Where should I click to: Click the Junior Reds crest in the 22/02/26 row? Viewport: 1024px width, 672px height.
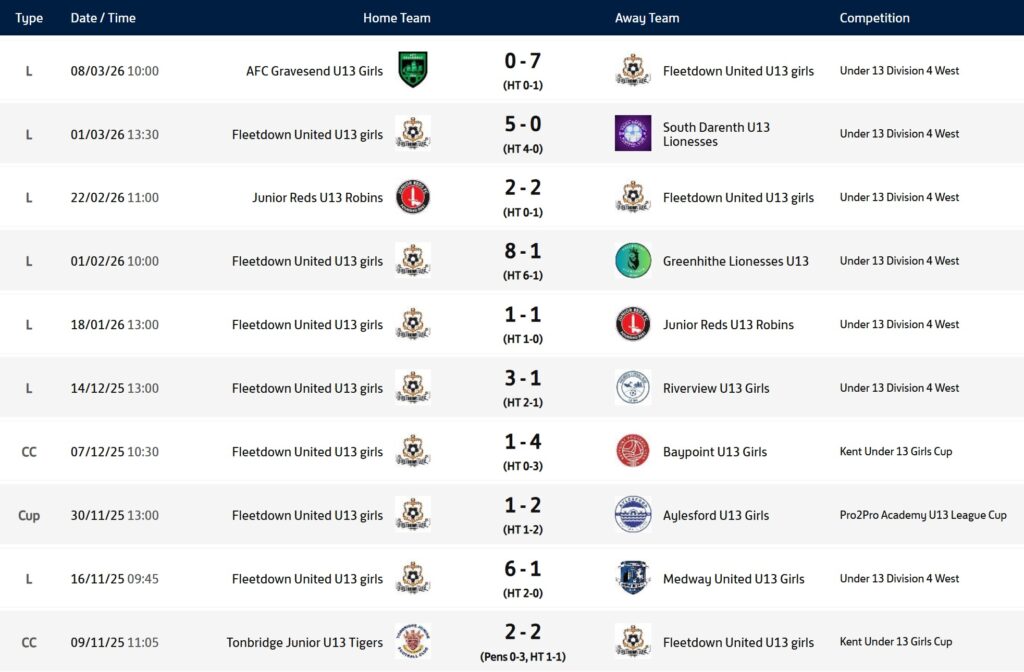pos(412,197)
